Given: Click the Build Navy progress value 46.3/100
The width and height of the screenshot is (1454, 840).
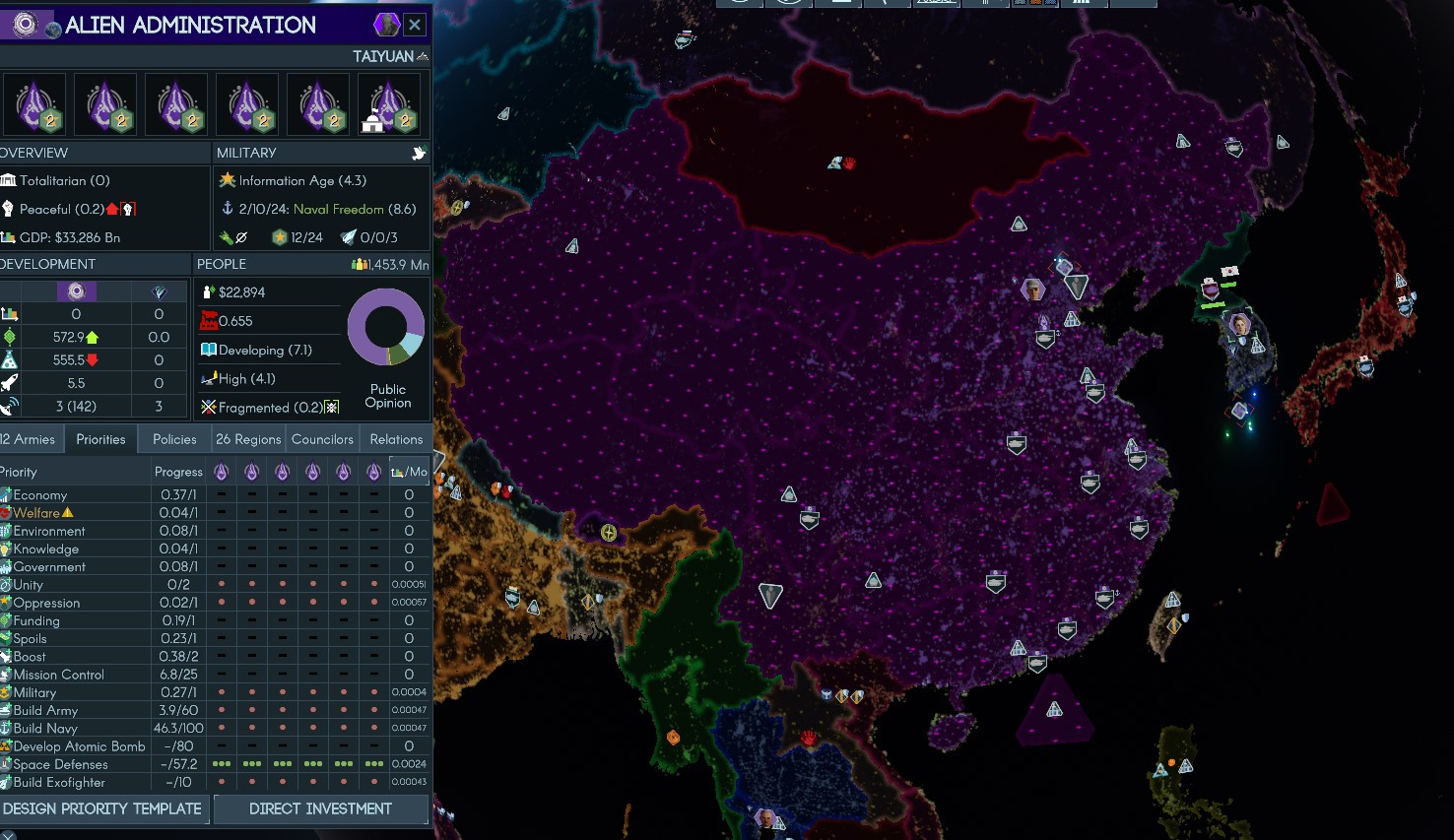Looking at the screenshot, I should (x=178, y=729).
